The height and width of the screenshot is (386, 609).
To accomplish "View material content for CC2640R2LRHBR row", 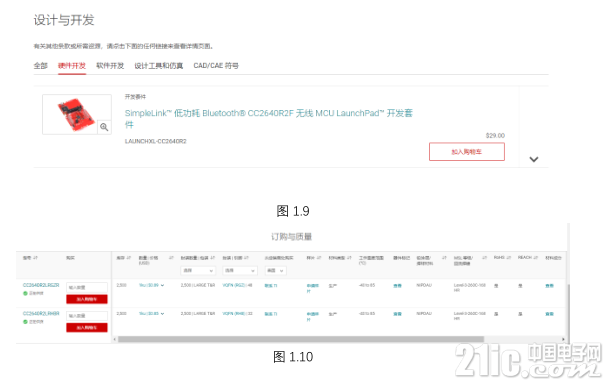I will pos(549,314).
